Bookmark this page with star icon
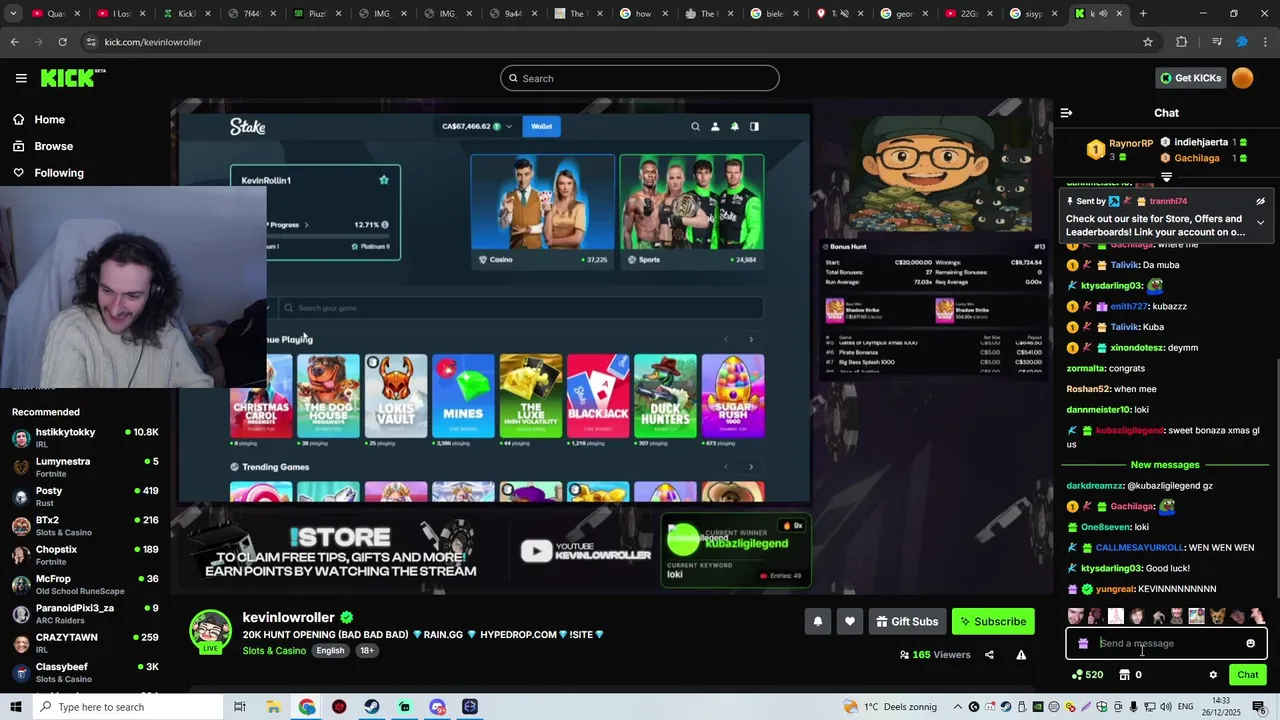 pyautogui.click(x=1148, y=42)
